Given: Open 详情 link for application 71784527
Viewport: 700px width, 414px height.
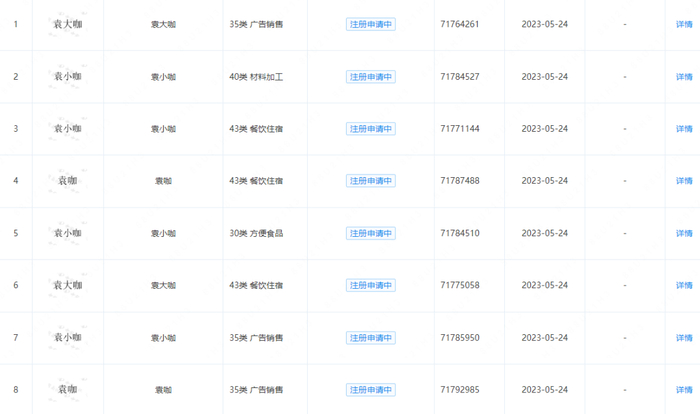Looking at the screenshot, I should [683, 76].
